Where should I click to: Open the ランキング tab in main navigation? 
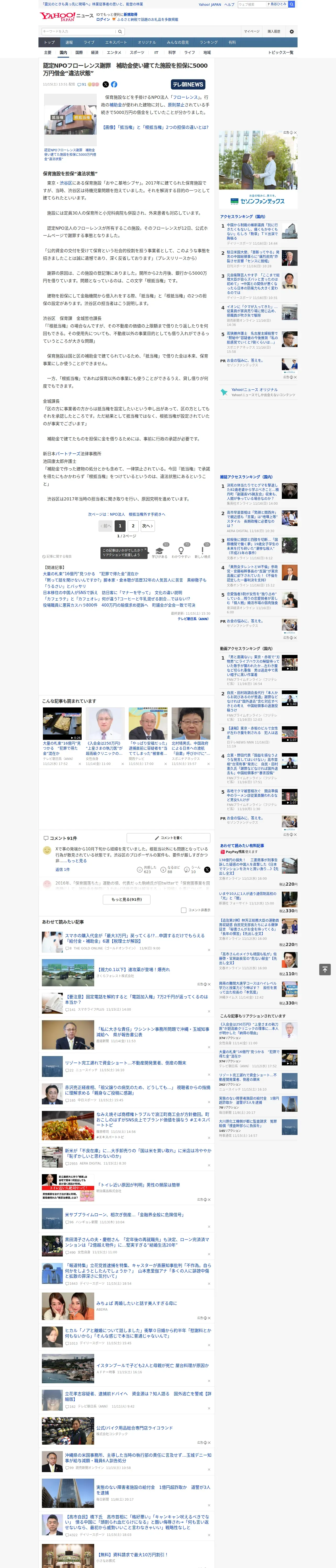[209, 42]
